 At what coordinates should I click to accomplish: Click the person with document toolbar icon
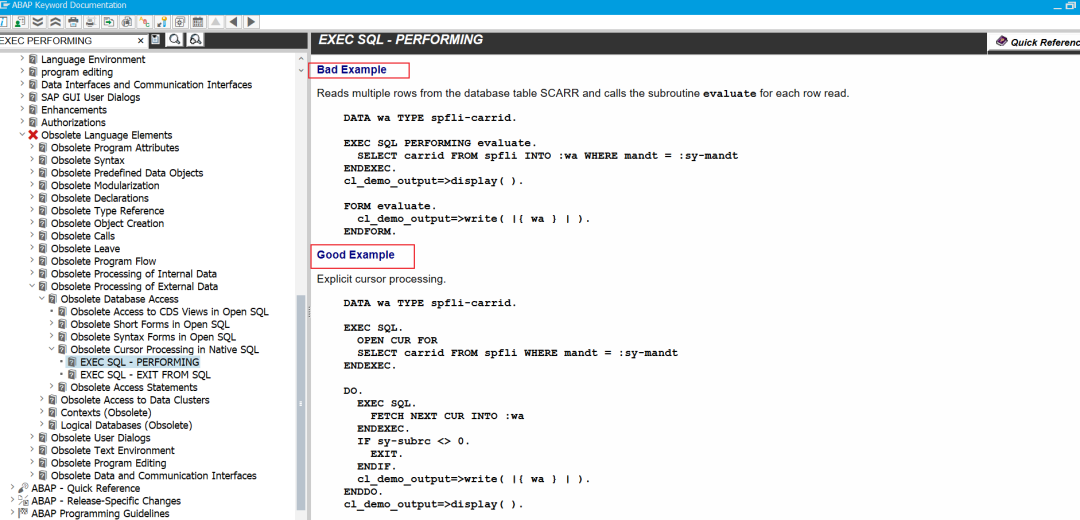[x=19, y=22]
